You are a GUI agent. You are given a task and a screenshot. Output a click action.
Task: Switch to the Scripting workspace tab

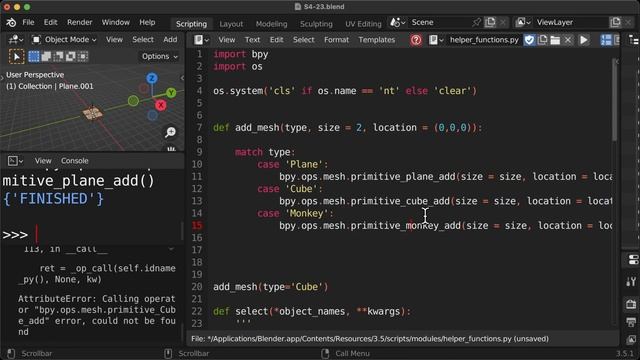(191, 24)
